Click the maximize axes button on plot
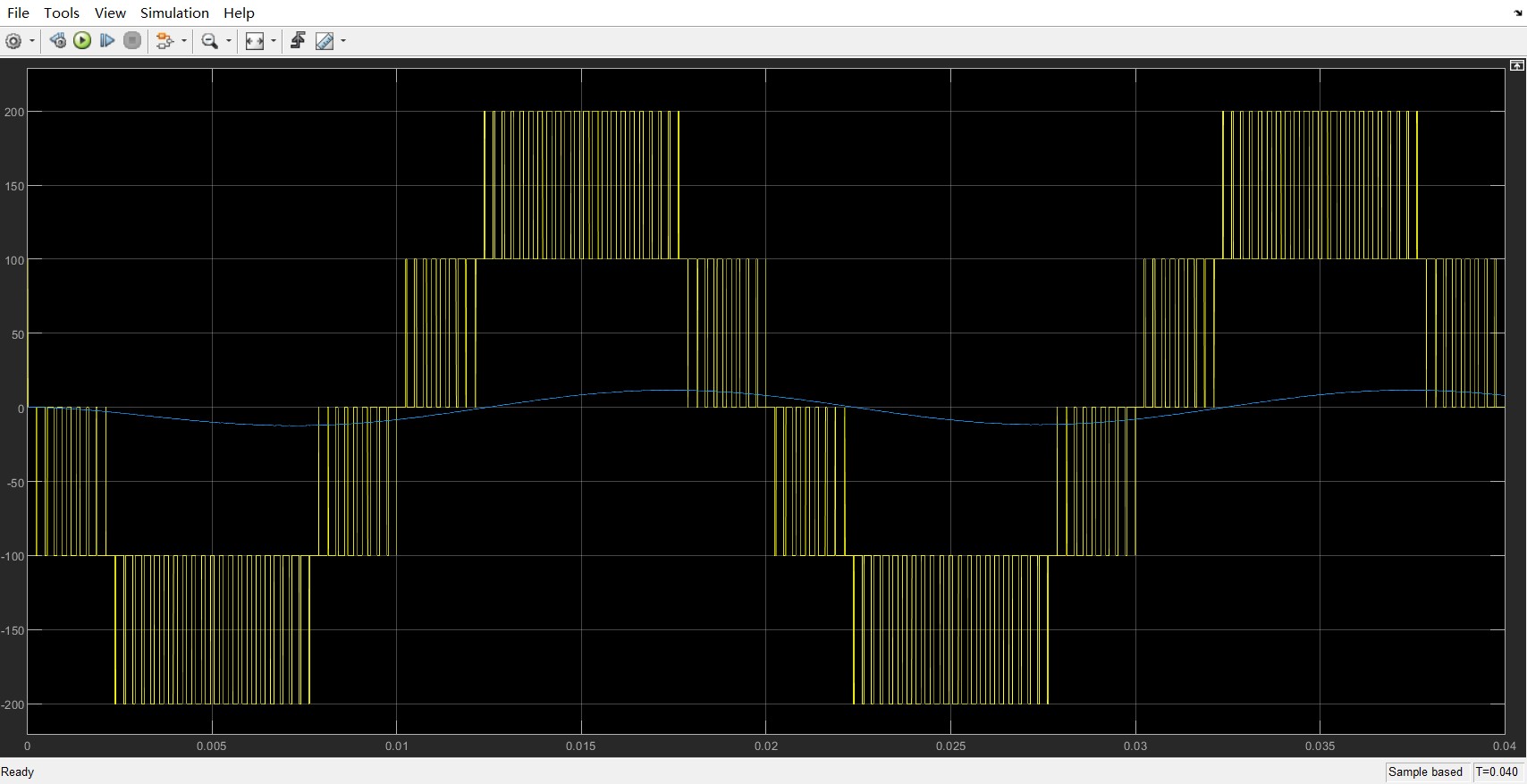The height and width of the screenshot is (784, 1527). pyautogui.click(x=1517, y=65)
